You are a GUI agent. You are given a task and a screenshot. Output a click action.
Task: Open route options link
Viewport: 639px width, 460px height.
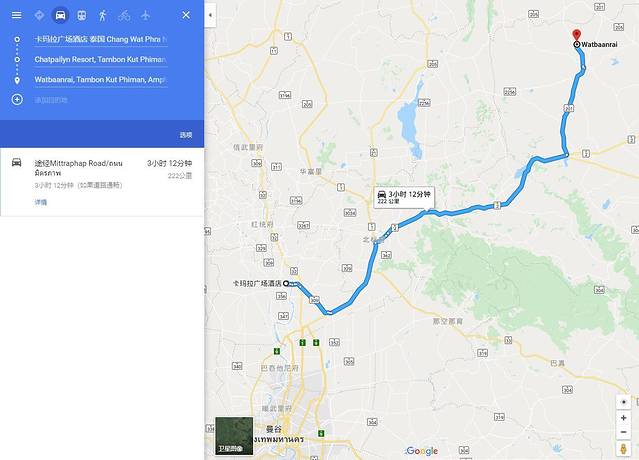coord(186,135)
